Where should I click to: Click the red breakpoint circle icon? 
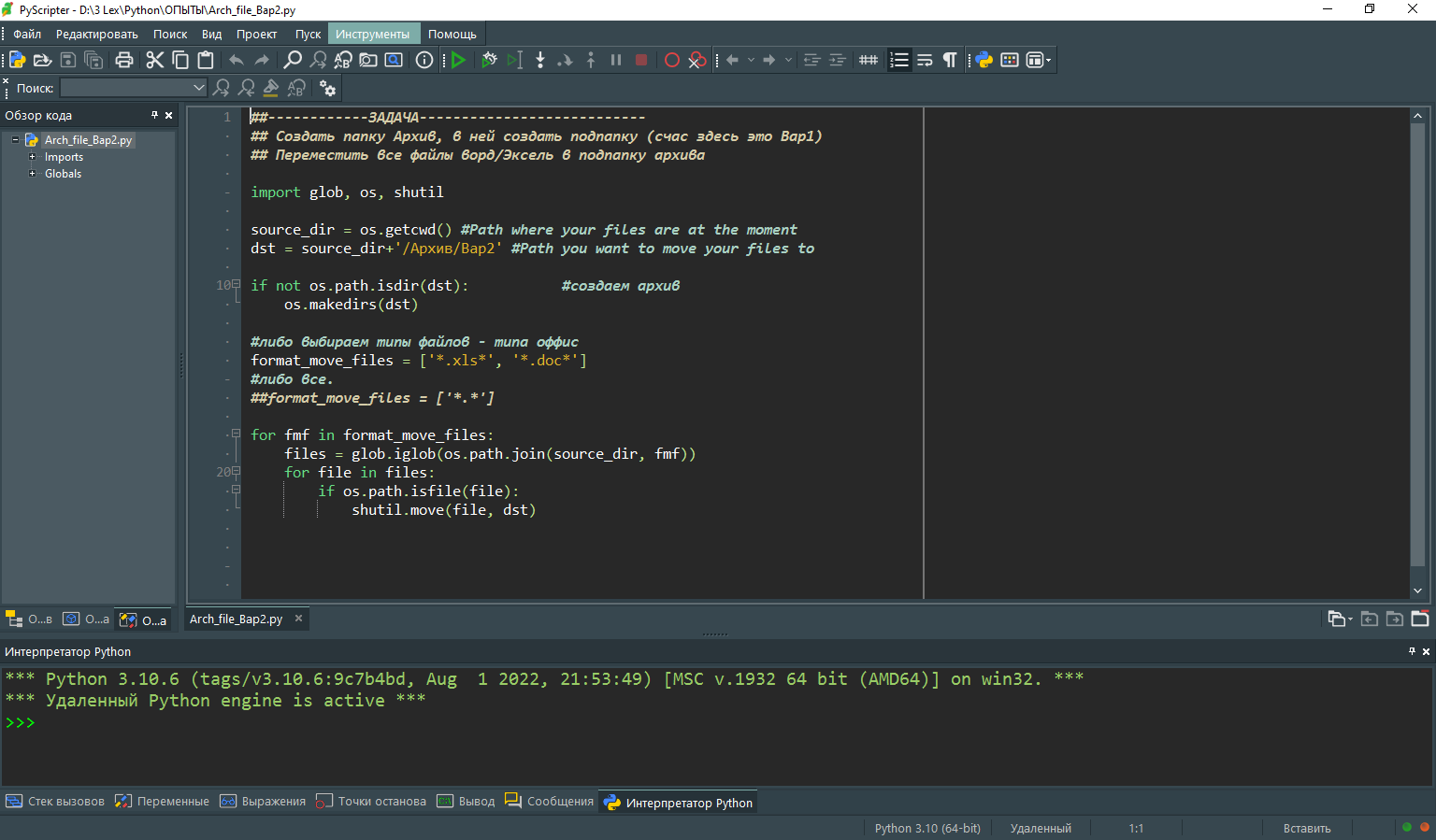(671, 60)
